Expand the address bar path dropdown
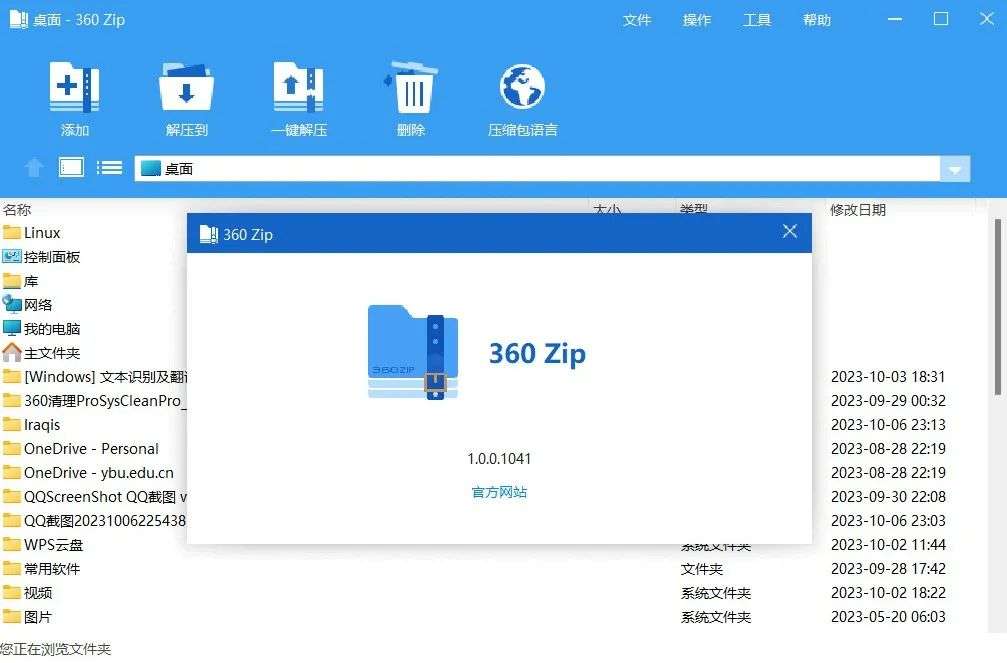Image resolution: width=1007 pixels, height=663 pixels. tap(955, 167)
